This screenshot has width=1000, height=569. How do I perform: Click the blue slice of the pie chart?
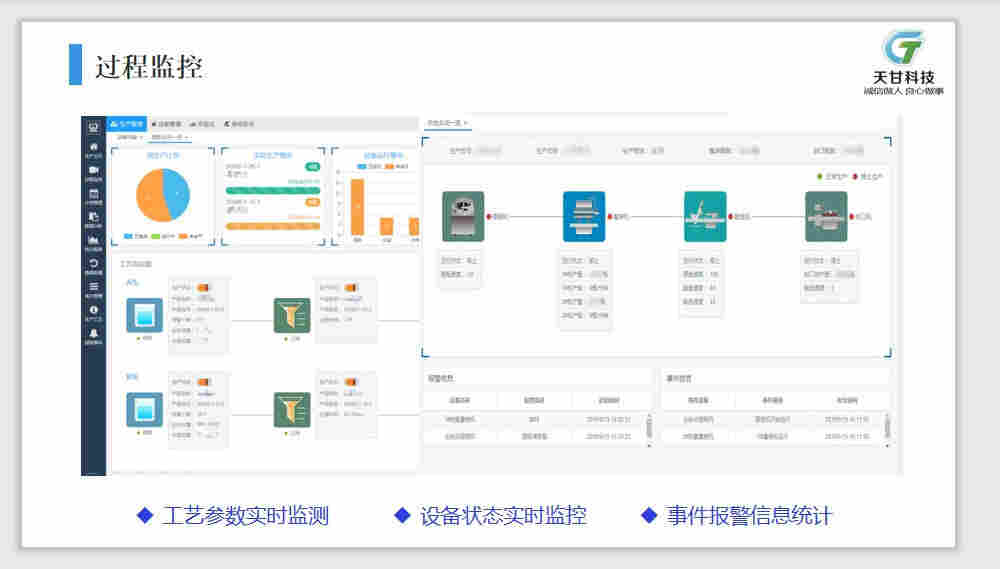pos(176,192)
